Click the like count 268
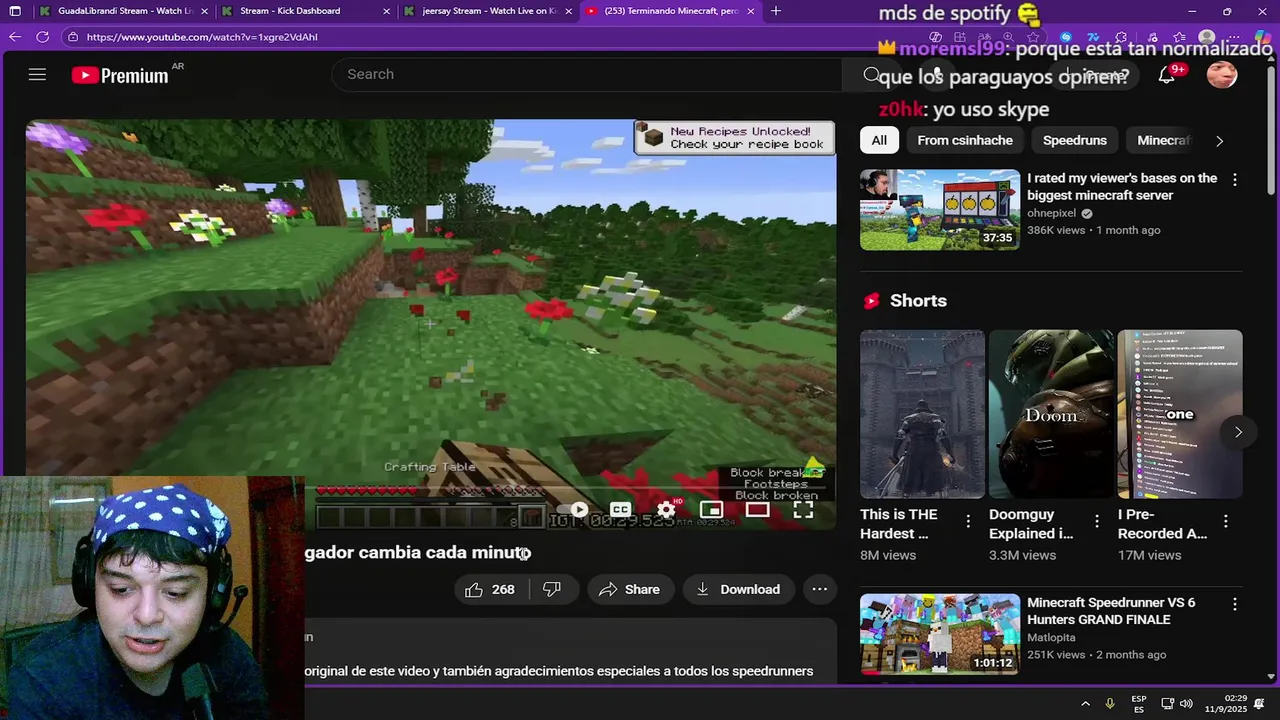Viewport: 1280px width, 720px height. click(x=503, y=590)
